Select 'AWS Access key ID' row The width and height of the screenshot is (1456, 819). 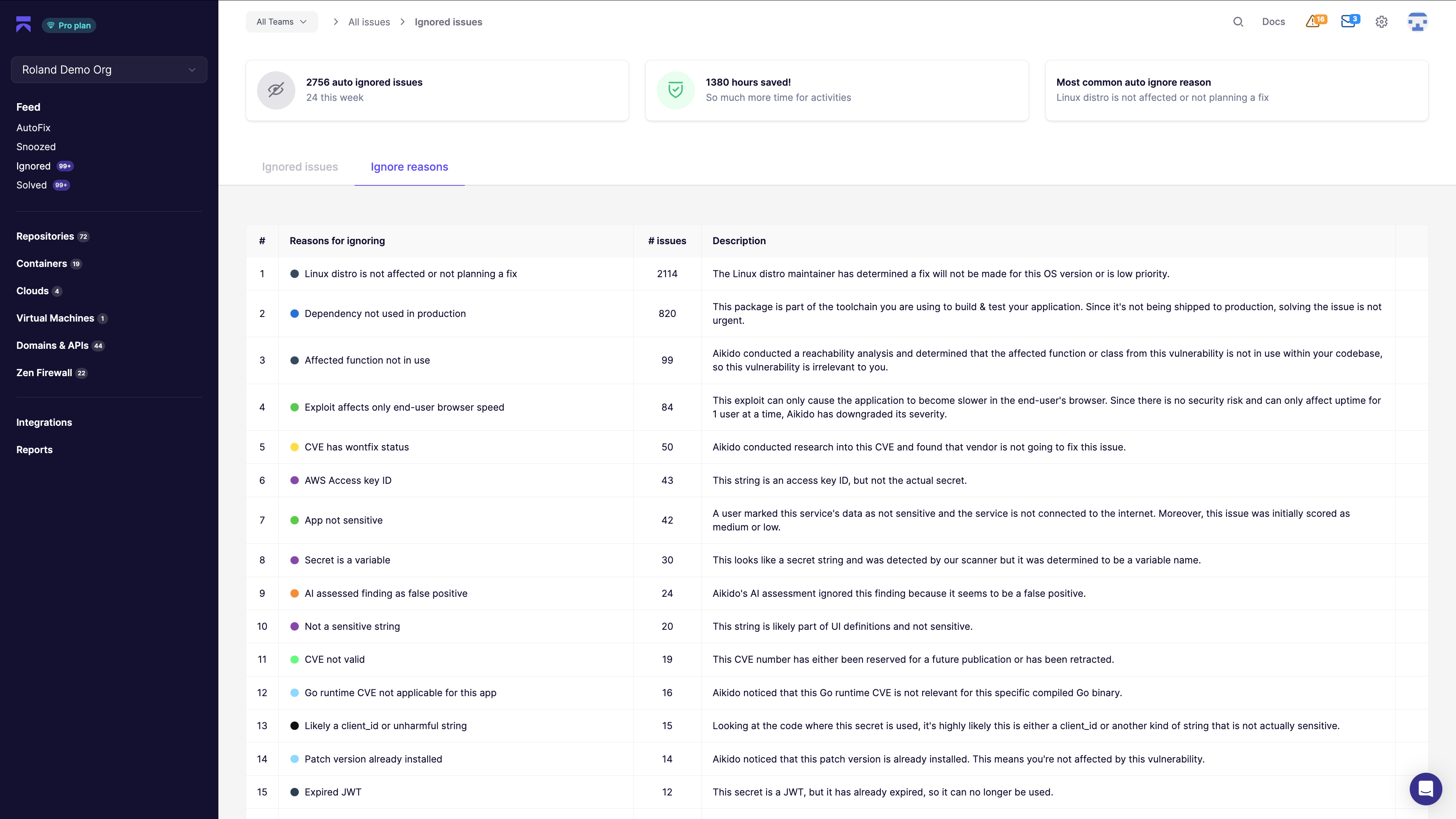pos(836,480)
